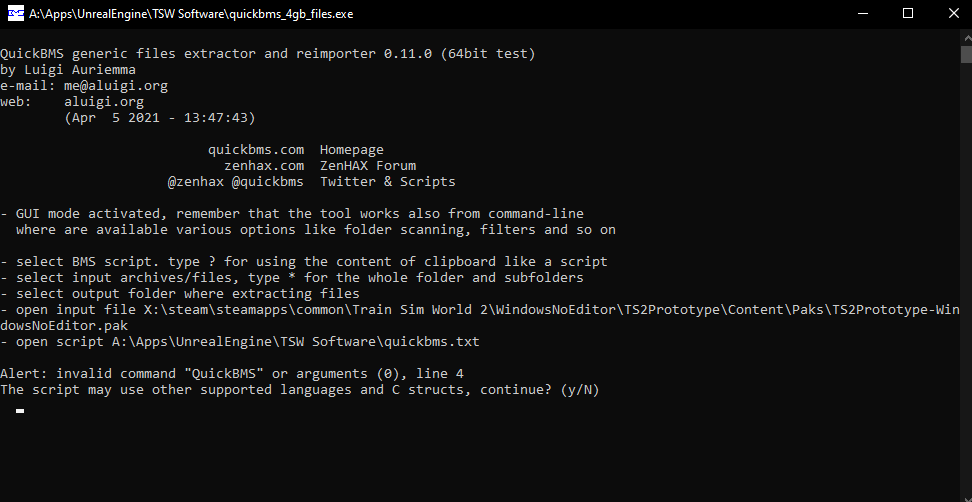Click the quickbms.txt script path line
The image size is (972, 502).
tap(240, 341)
